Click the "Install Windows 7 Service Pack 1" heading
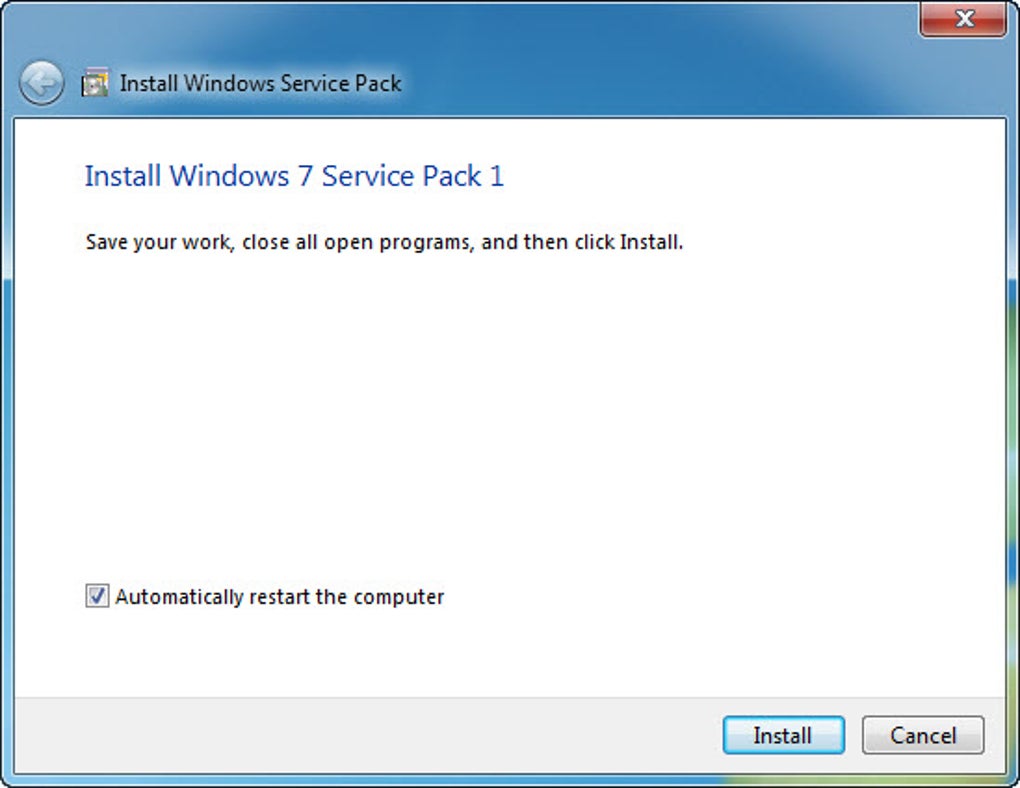The height and width of the screenshot is (788, 1020). 294,176
